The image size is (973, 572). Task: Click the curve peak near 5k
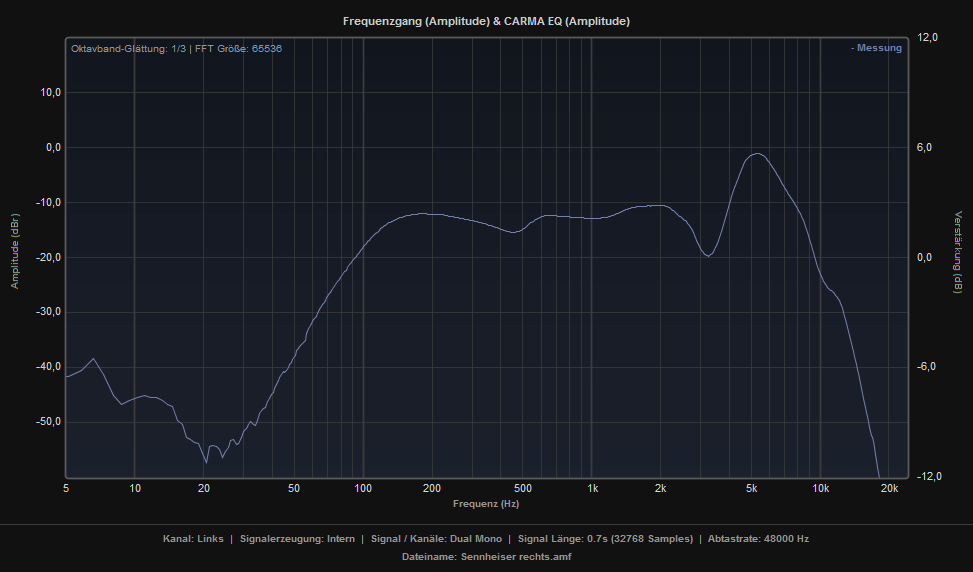pos(756,154)
